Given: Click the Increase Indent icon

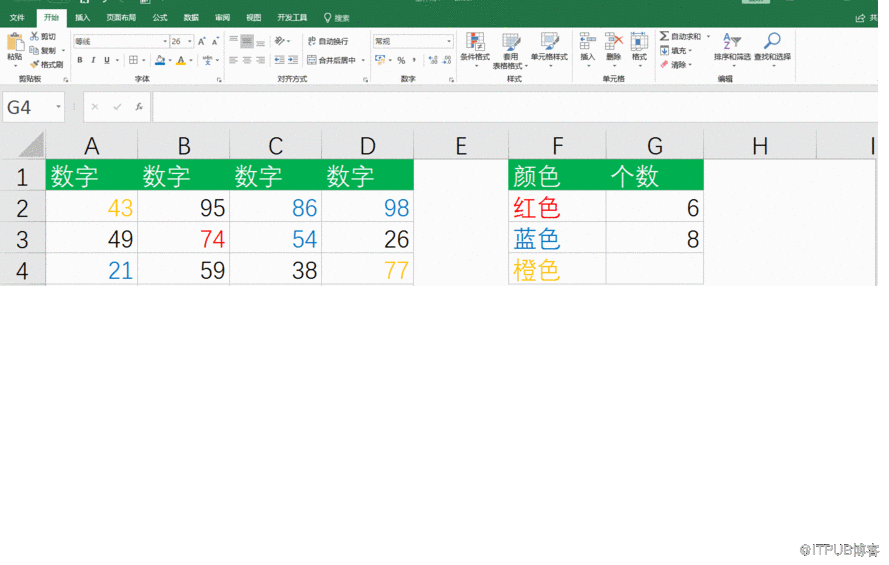Looking at the screenshot, I should coord(293,60).
